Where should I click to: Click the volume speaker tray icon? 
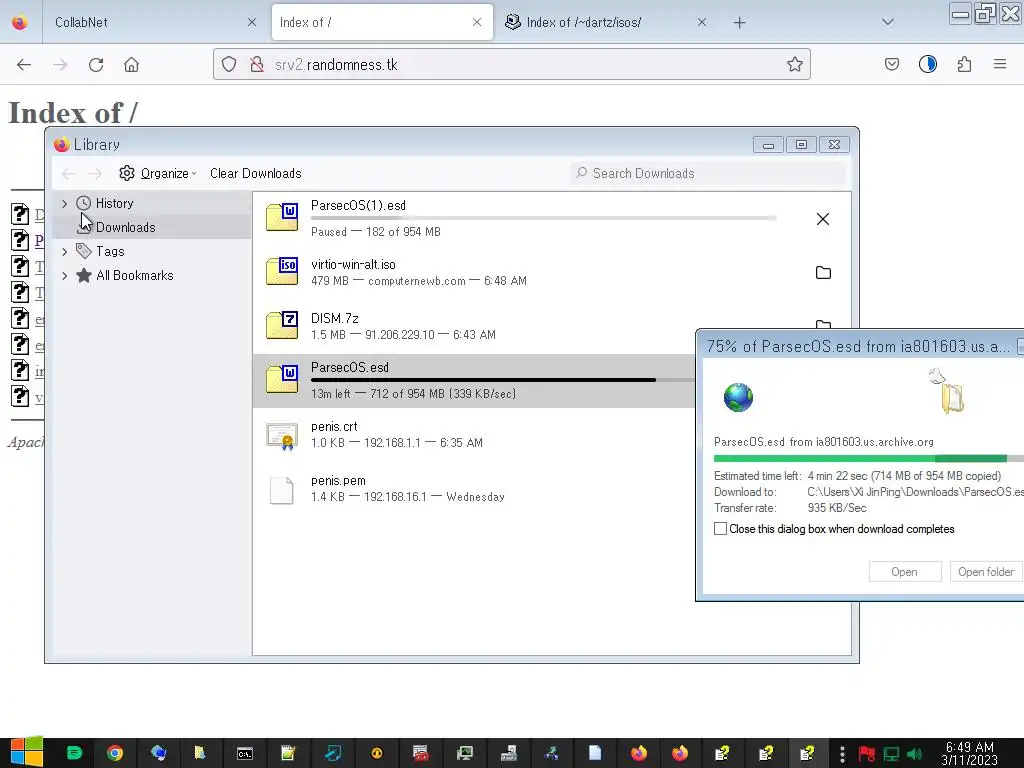pos(914,754)
